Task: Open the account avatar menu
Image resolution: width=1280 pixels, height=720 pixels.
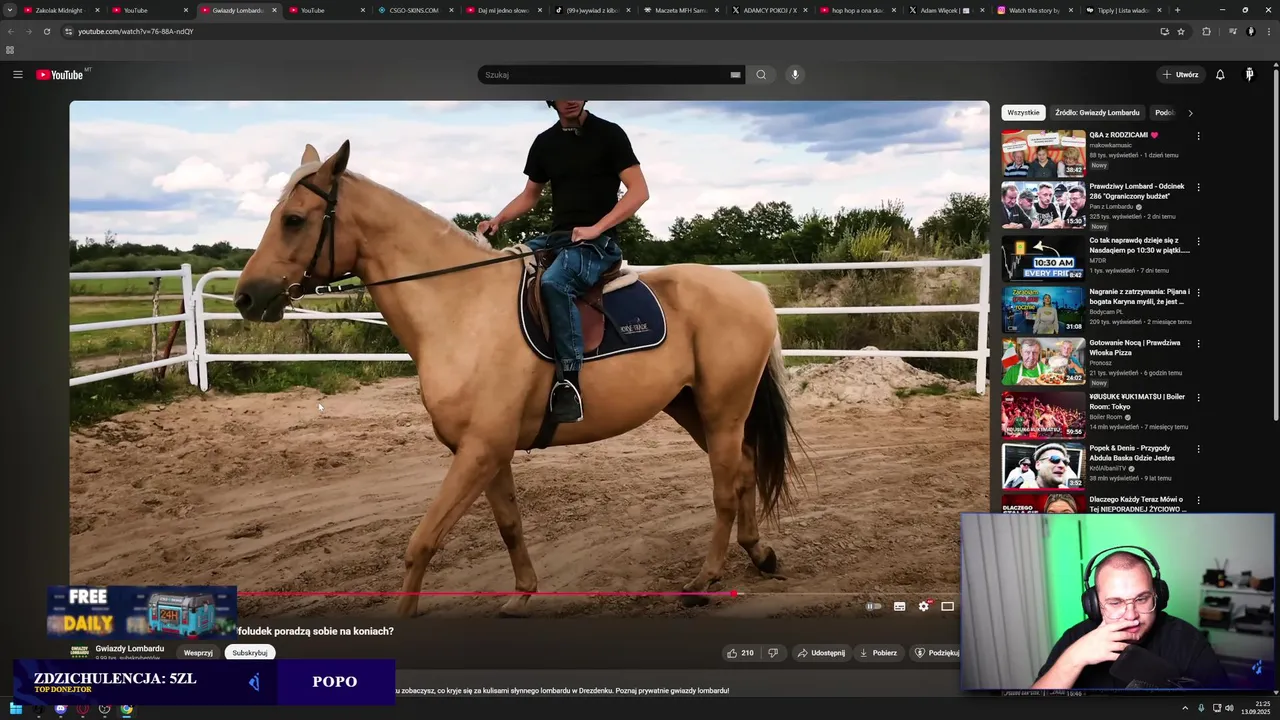Action: point(1249,75)
